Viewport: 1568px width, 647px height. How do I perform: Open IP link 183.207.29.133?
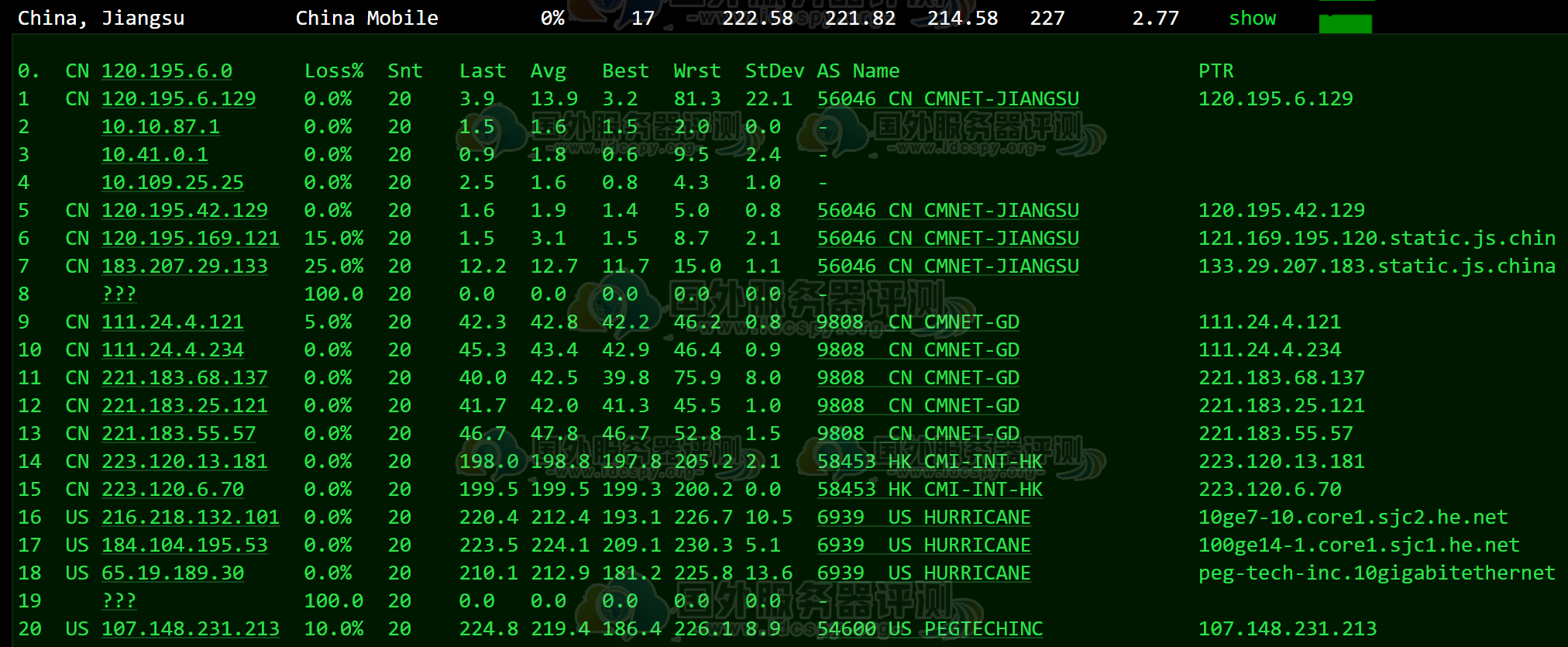(184, 266)
